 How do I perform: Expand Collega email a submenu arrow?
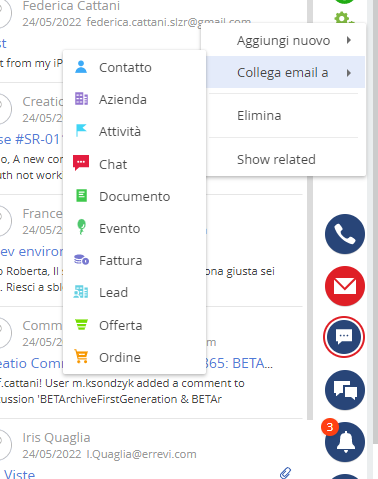pos(349,73)
